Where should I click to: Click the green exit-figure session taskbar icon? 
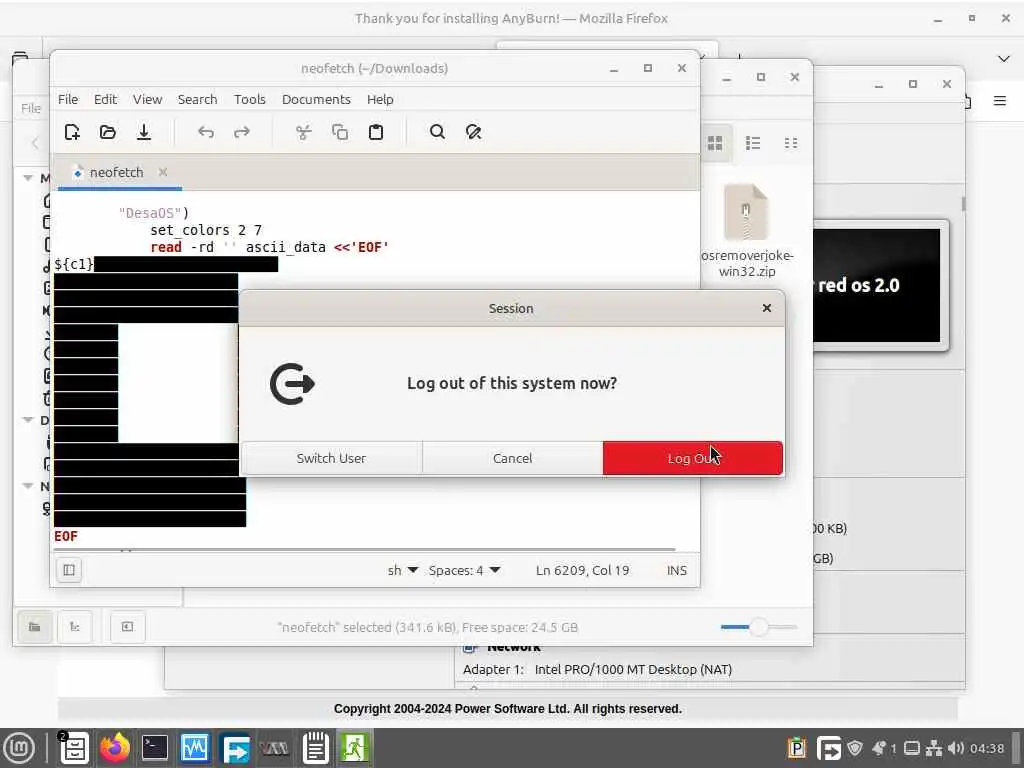pos(355,748)
